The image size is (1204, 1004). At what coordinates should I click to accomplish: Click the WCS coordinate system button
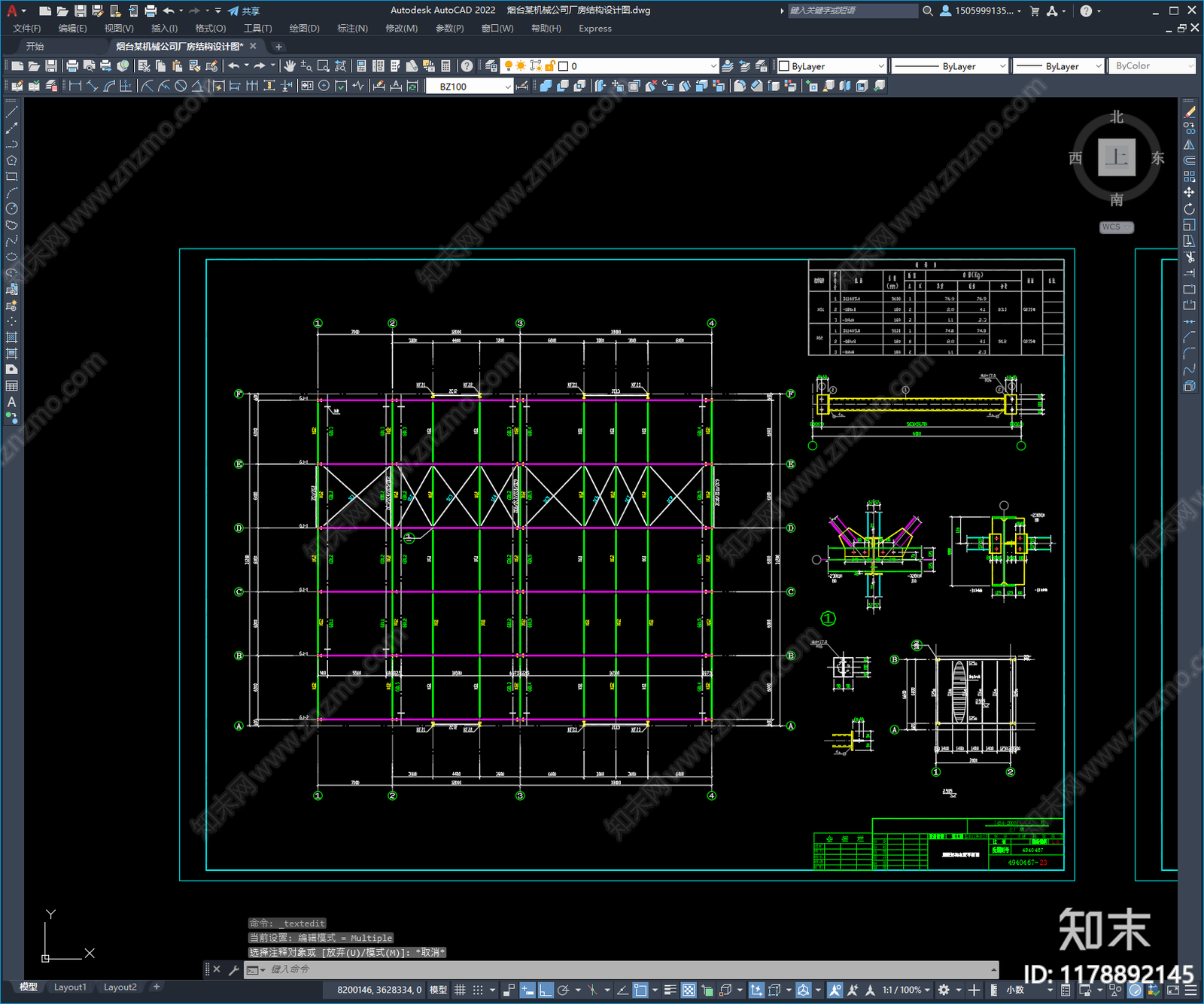pyautogui.click(x=1116, y=227)
